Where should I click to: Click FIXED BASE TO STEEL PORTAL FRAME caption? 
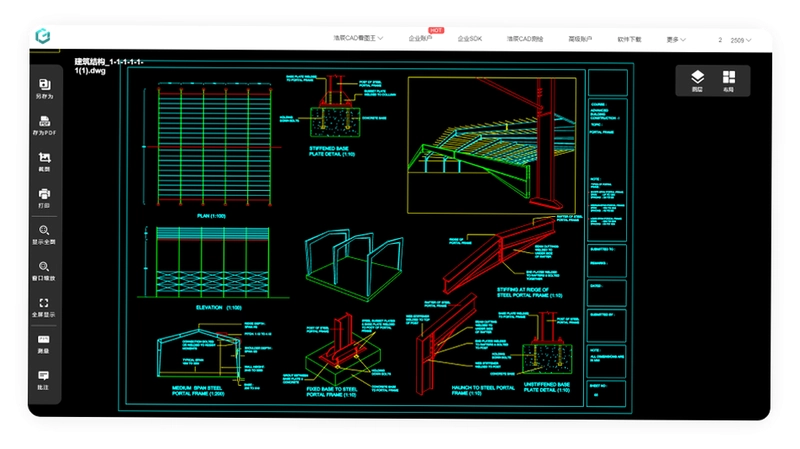332,392
